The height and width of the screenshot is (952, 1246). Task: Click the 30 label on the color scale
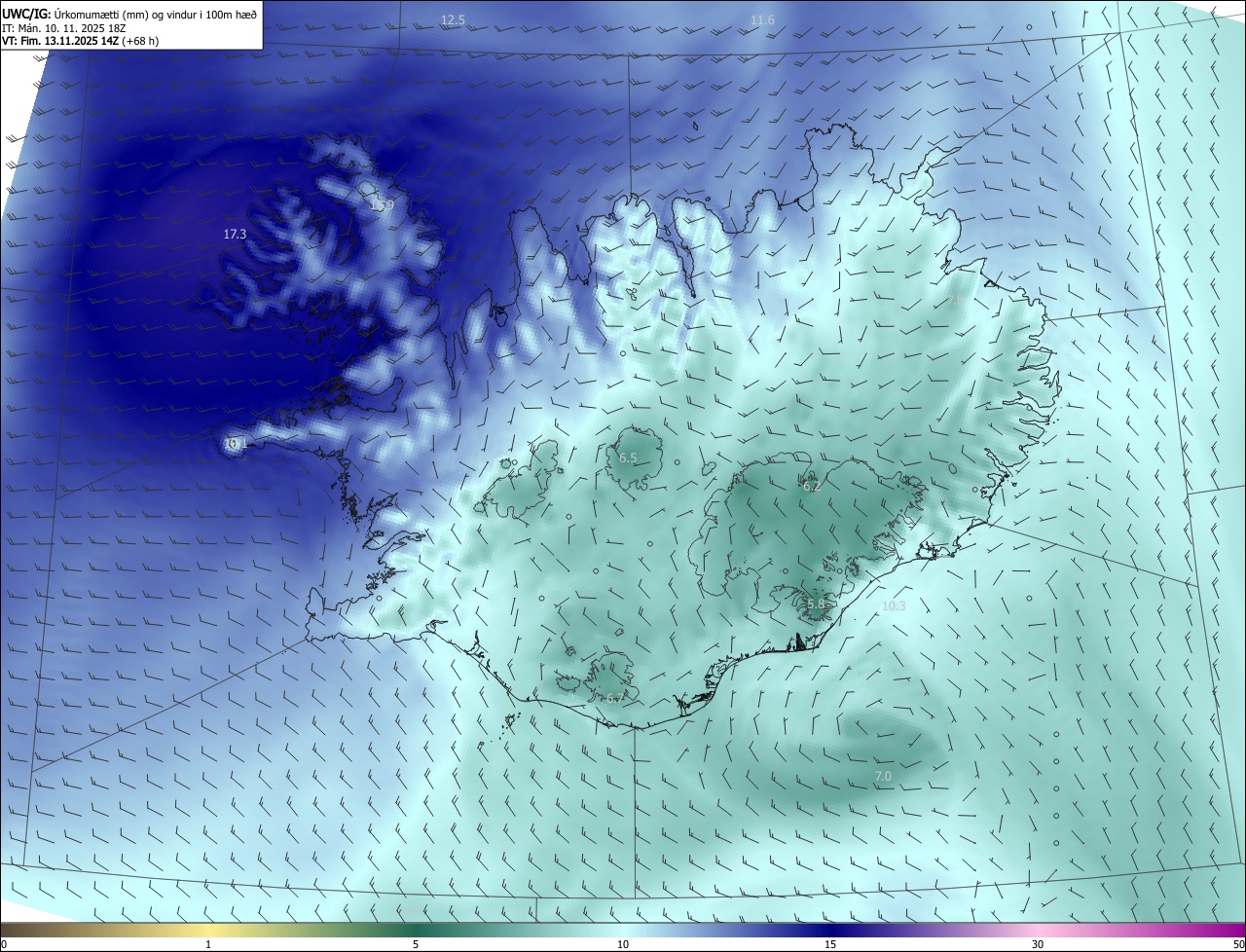tap(1038, 944)
